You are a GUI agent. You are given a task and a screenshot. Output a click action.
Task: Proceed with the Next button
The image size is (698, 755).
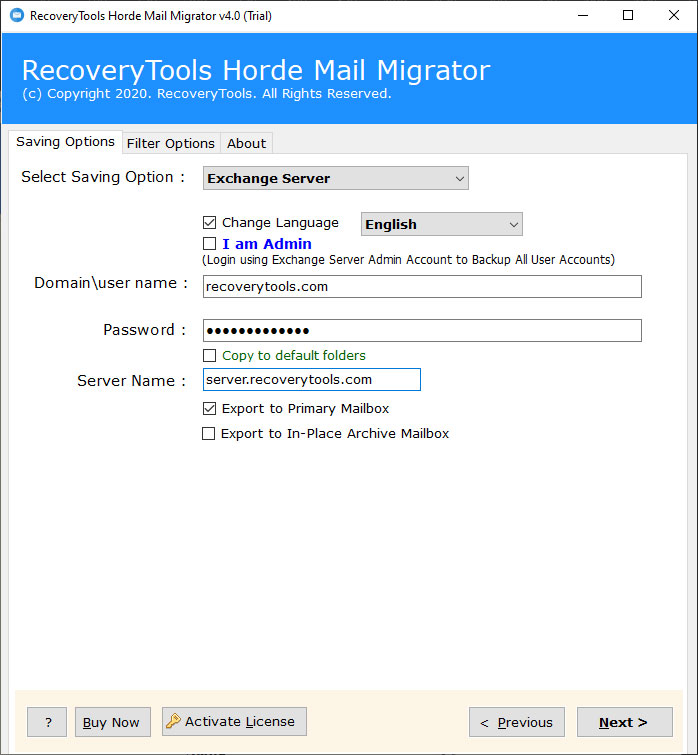624,722
